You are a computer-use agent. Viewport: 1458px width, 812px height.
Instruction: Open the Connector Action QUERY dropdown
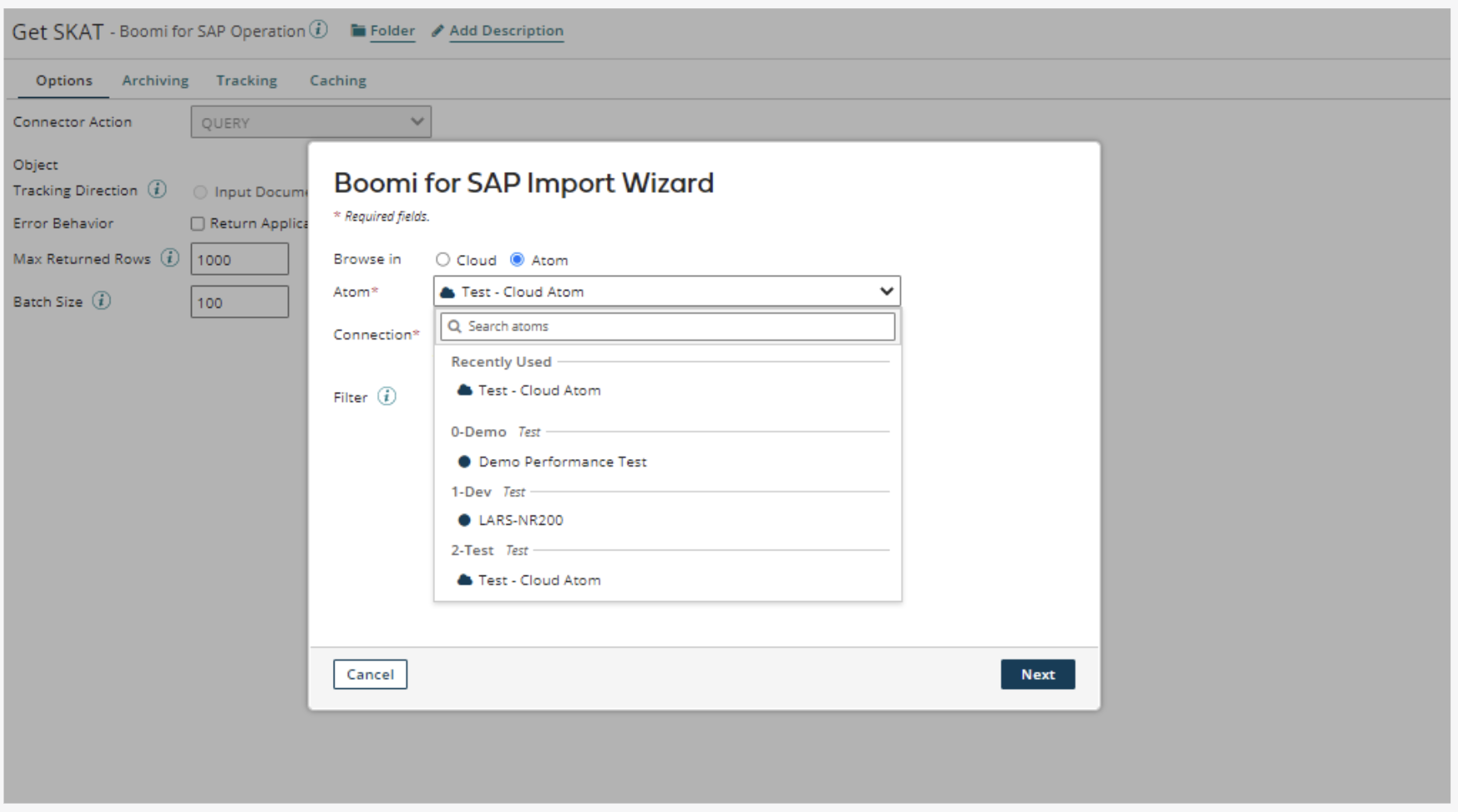point(311,122)
